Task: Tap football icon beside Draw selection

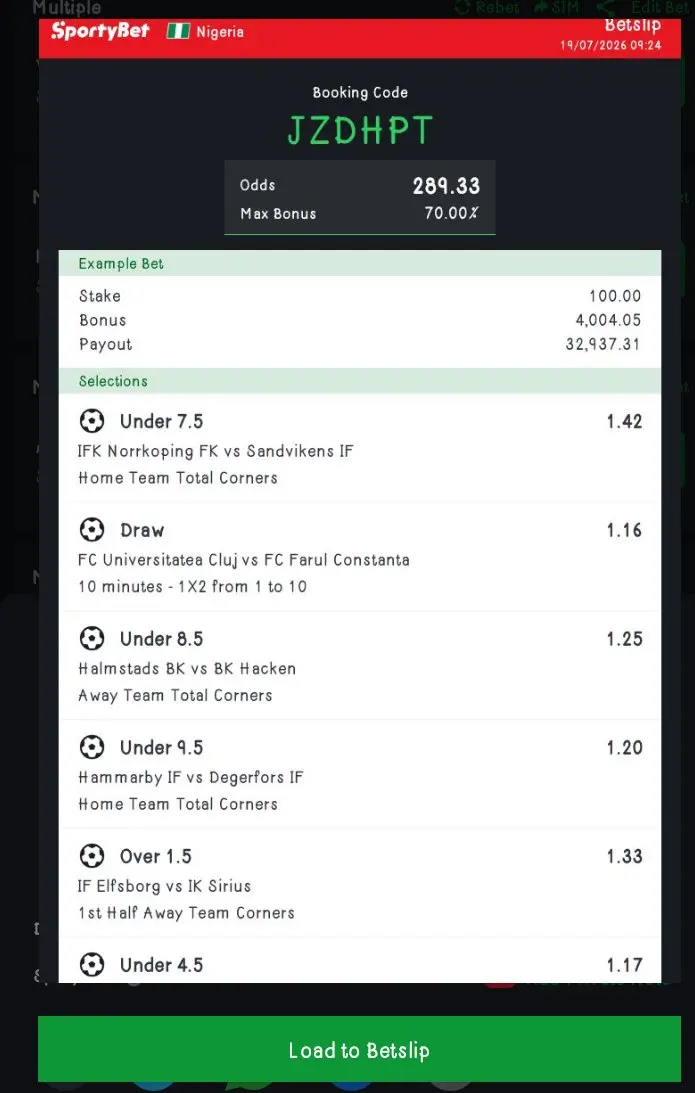Action: 92,530
